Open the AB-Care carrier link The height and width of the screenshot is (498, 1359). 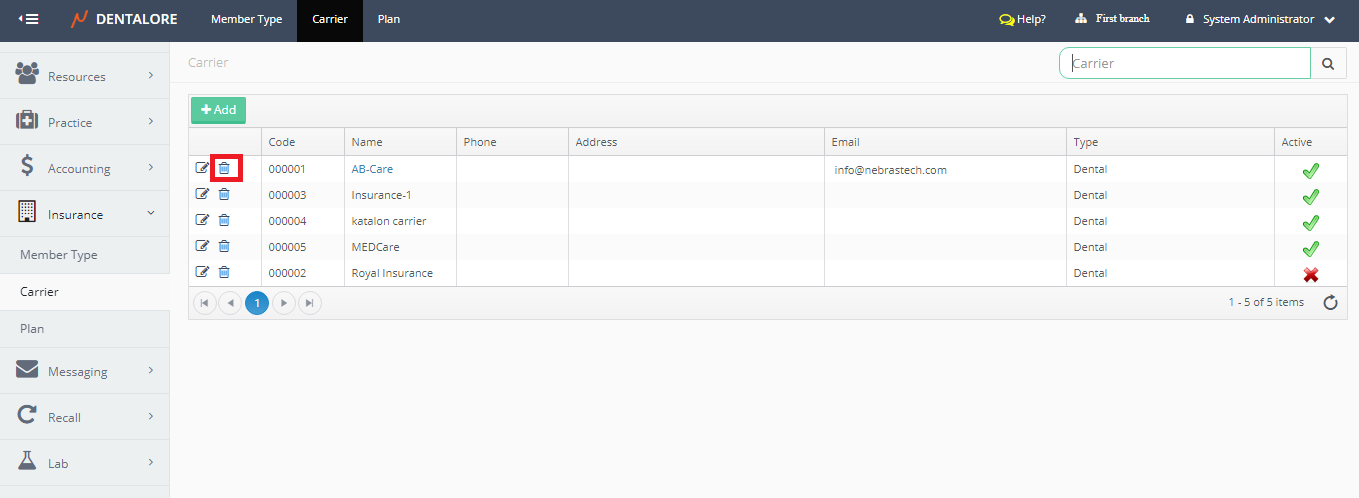point(372,169)
